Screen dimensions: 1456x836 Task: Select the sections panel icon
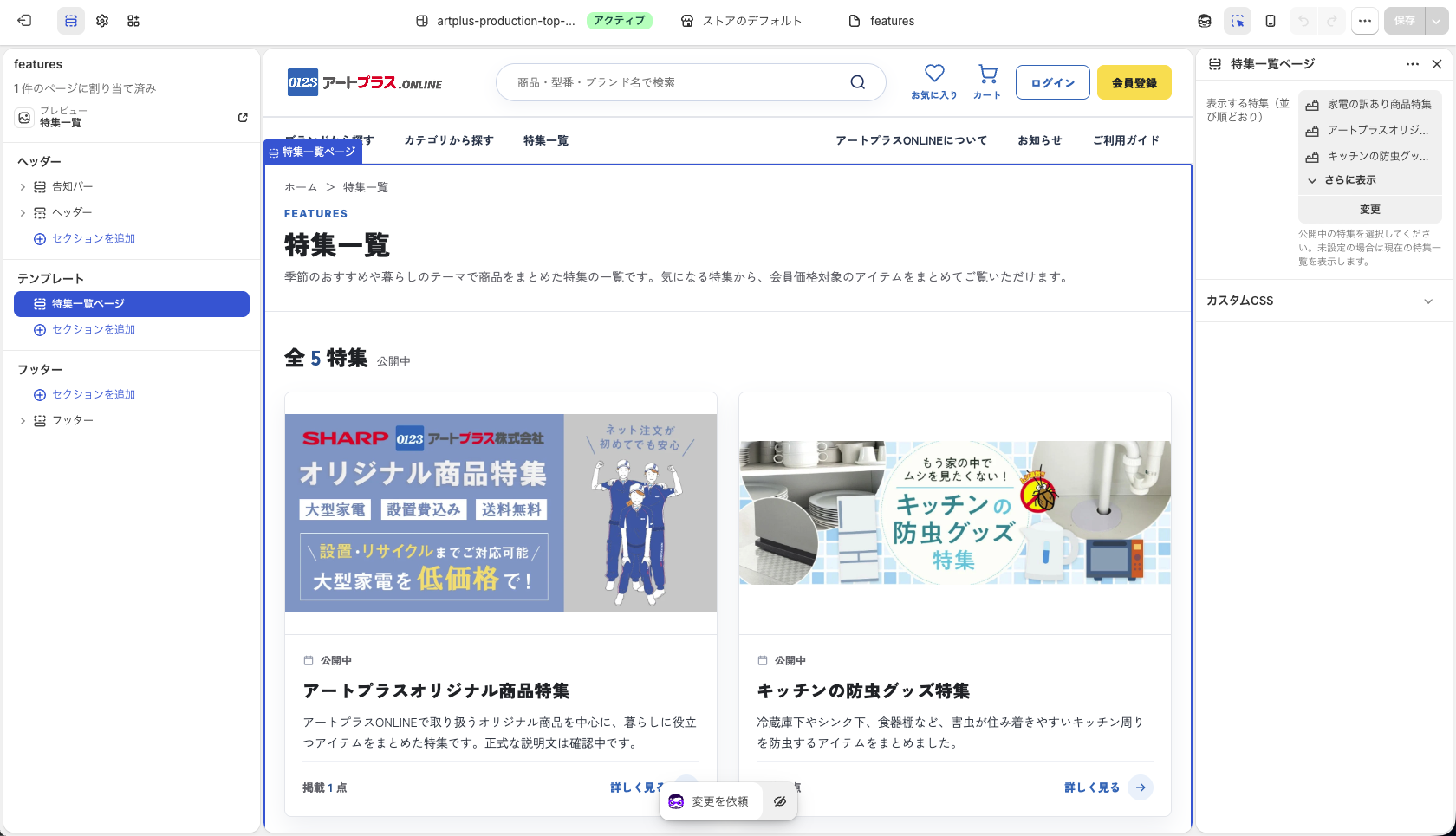click(x=71, y=21)
